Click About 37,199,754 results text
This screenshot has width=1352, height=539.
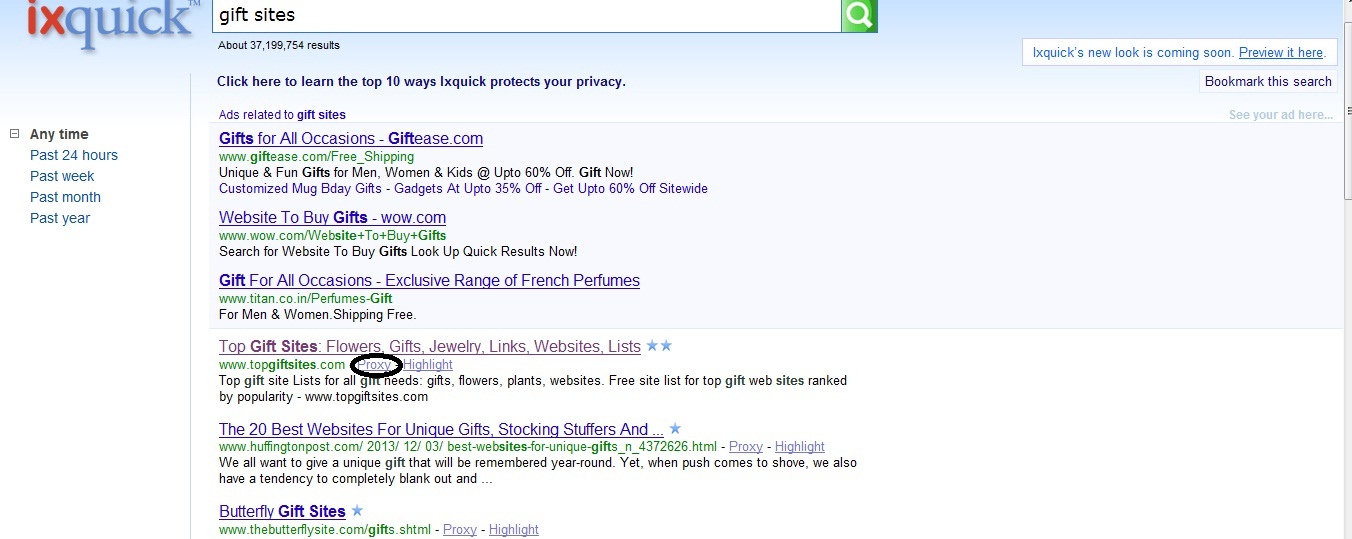click(279, 45)
